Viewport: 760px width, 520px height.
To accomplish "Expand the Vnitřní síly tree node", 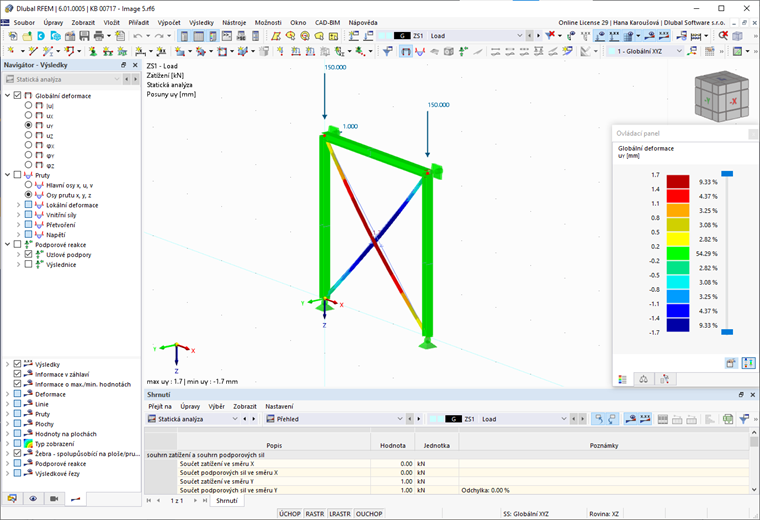I will (x=18, y=215).
